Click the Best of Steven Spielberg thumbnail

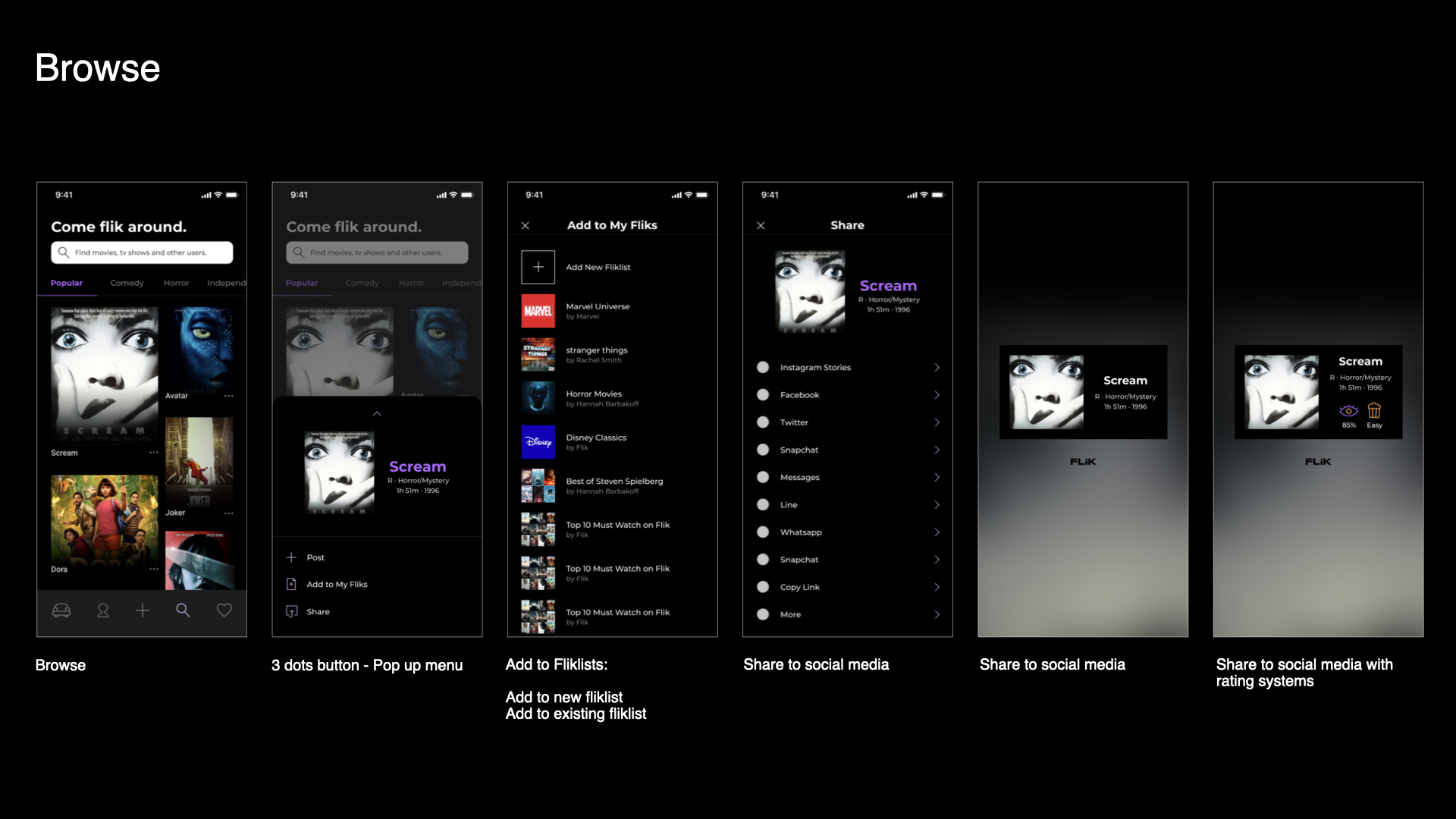(538, 486)
